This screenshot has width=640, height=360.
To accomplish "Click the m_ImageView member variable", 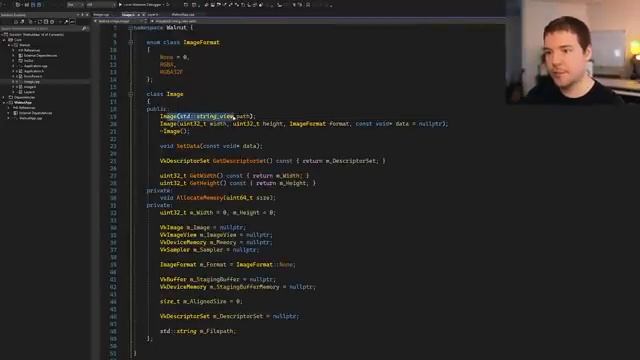I will (218, 235).
